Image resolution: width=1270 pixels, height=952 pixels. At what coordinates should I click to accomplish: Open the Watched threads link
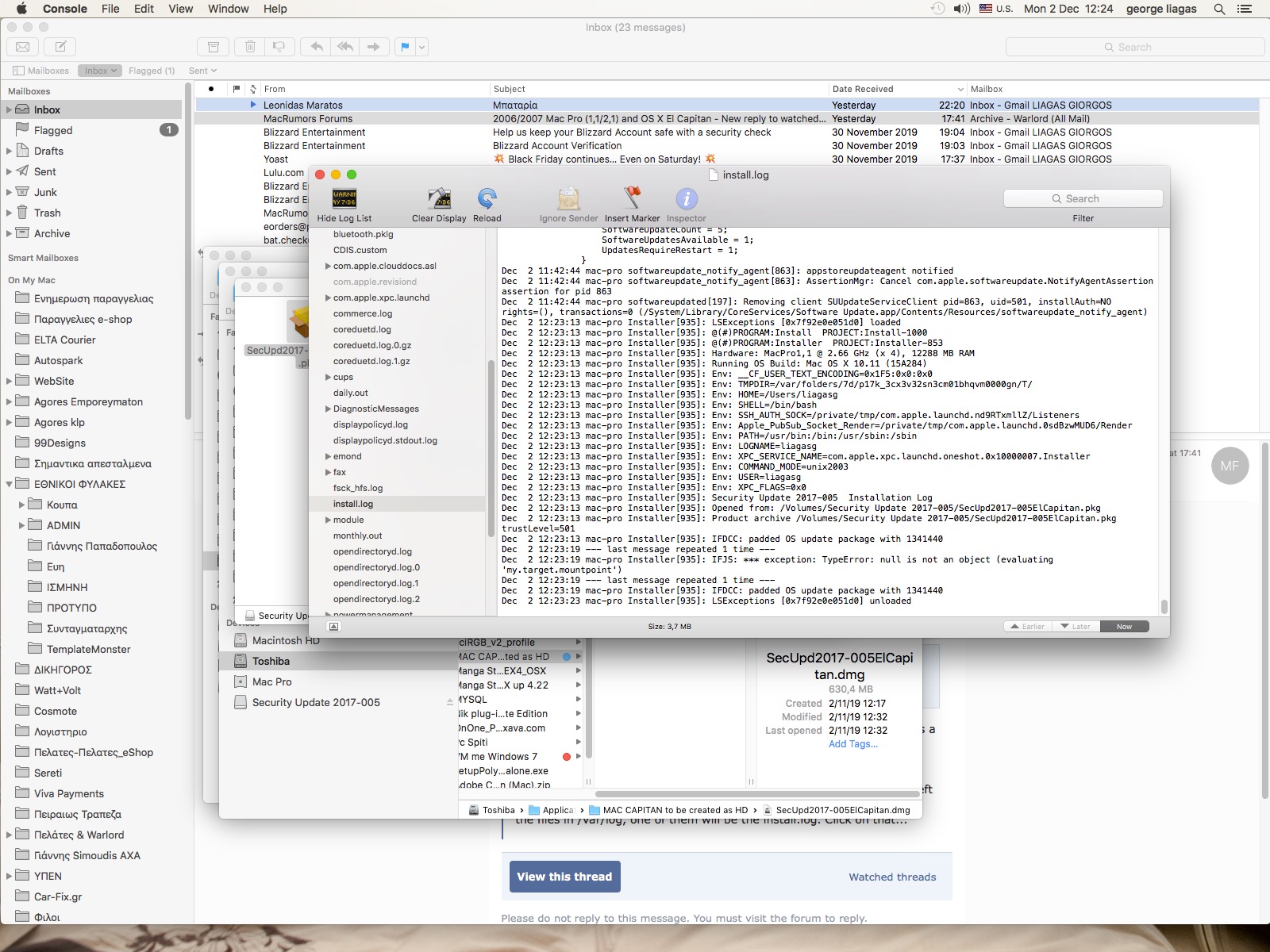coord(892,877)
